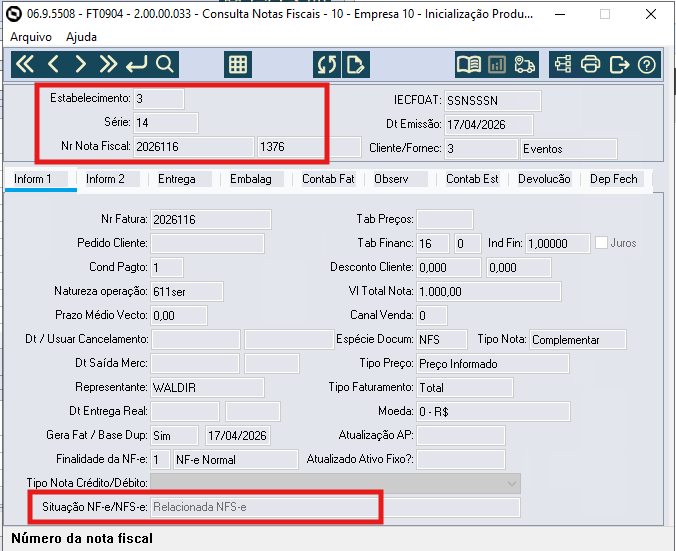Open the delivery truck location icon
Viewport: 676px width, 551px height.
524,65
